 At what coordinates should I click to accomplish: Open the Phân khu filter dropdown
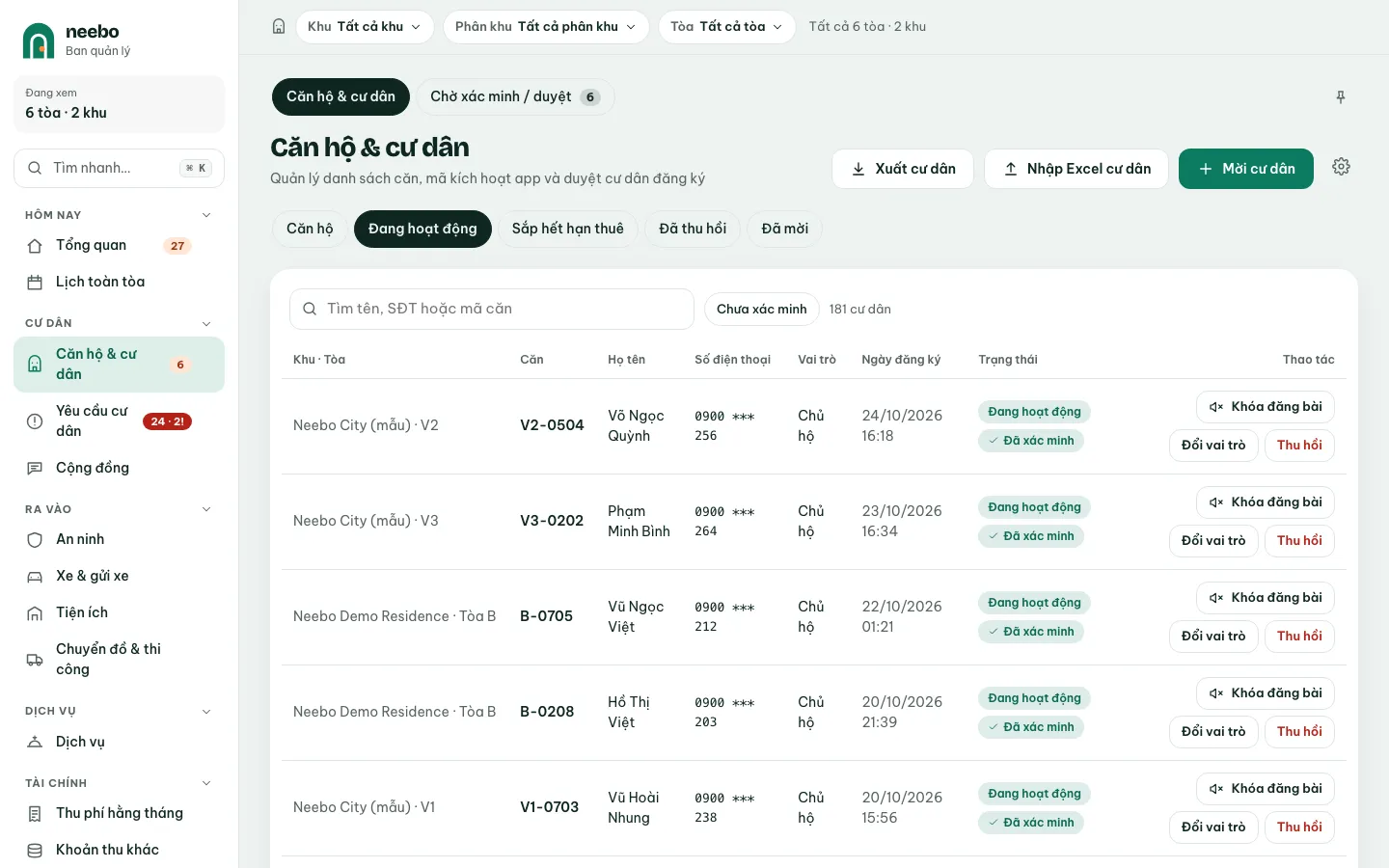[546, 27]
